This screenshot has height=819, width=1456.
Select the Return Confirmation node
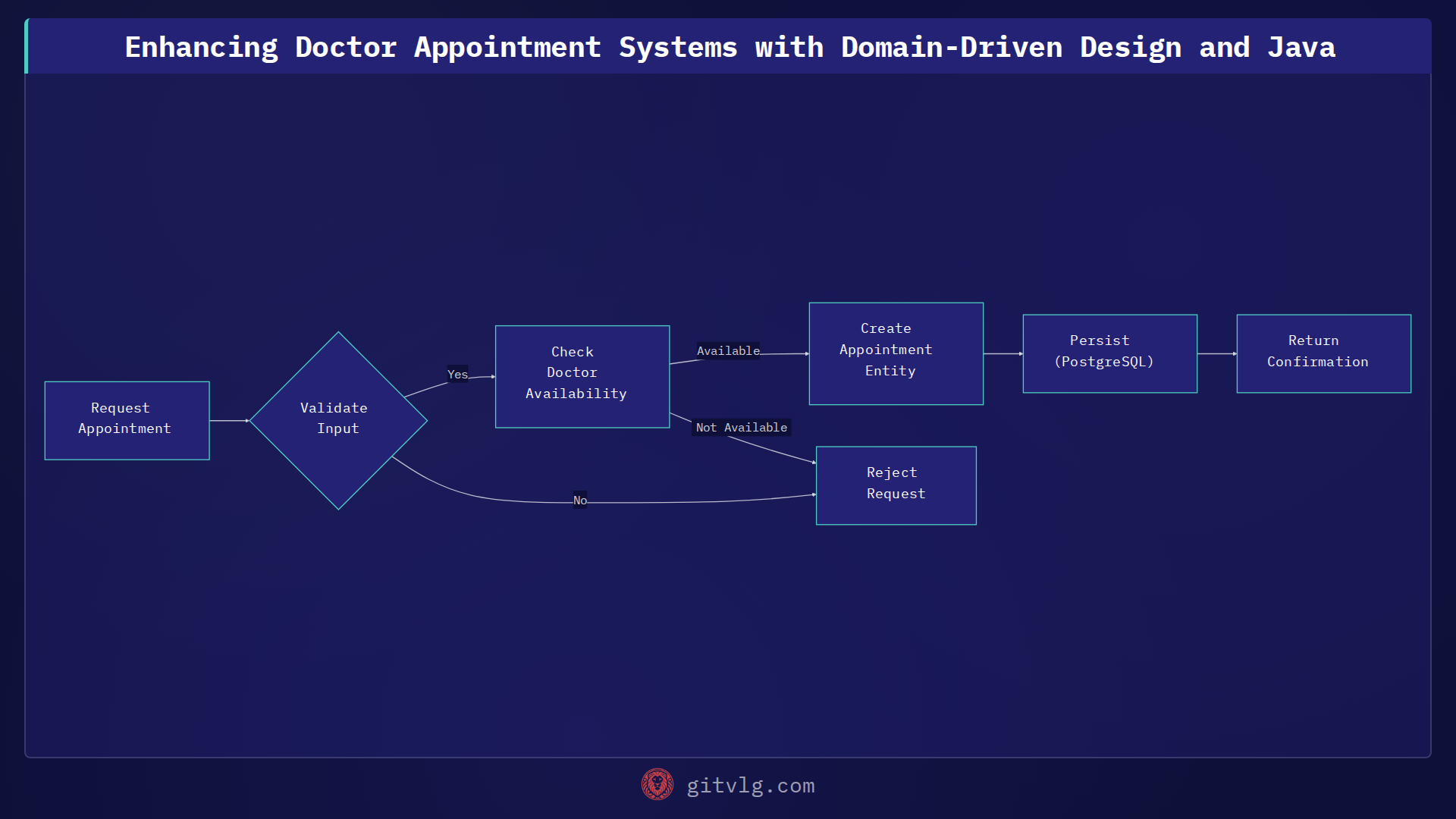pos(1324,353)
